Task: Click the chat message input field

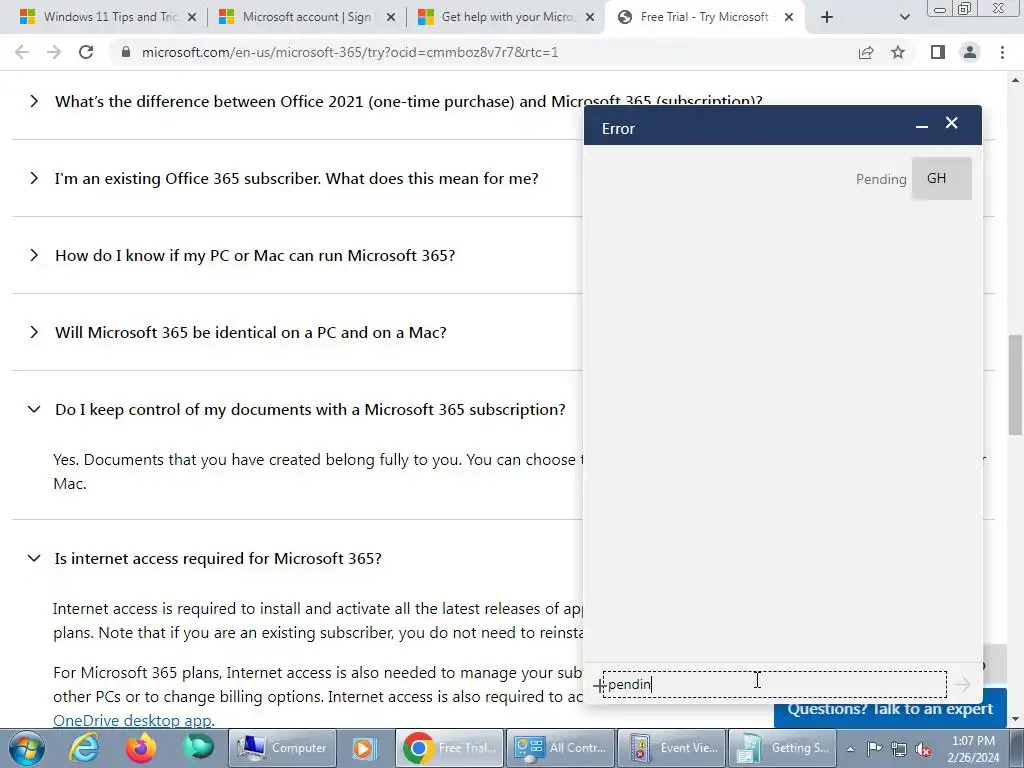Action: click(775, 684)
